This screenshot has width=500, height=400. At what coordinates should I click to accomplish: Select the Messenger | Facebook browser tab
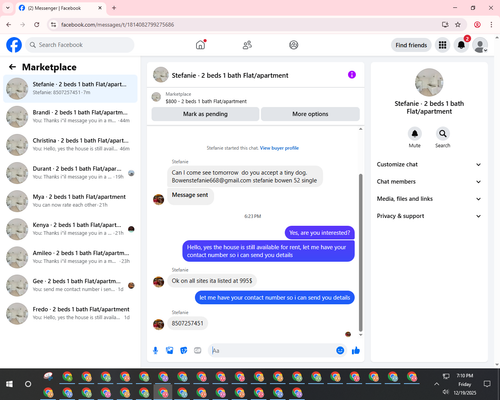(x=61, y=8)
